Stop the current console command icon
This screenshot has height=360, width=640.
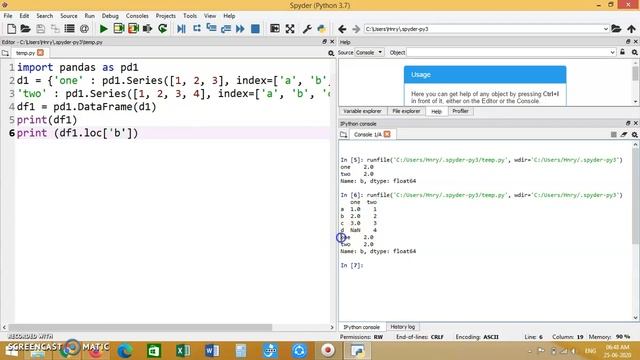click(613, 134)
